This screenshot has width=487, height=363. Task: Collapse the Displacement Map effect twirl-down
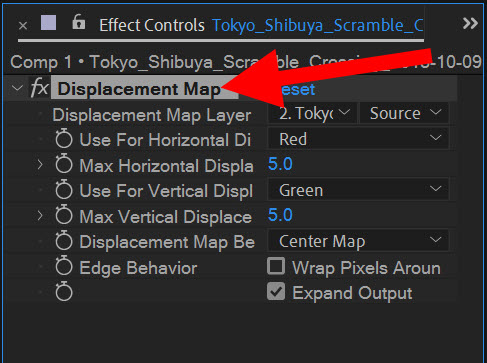[17, 88]
